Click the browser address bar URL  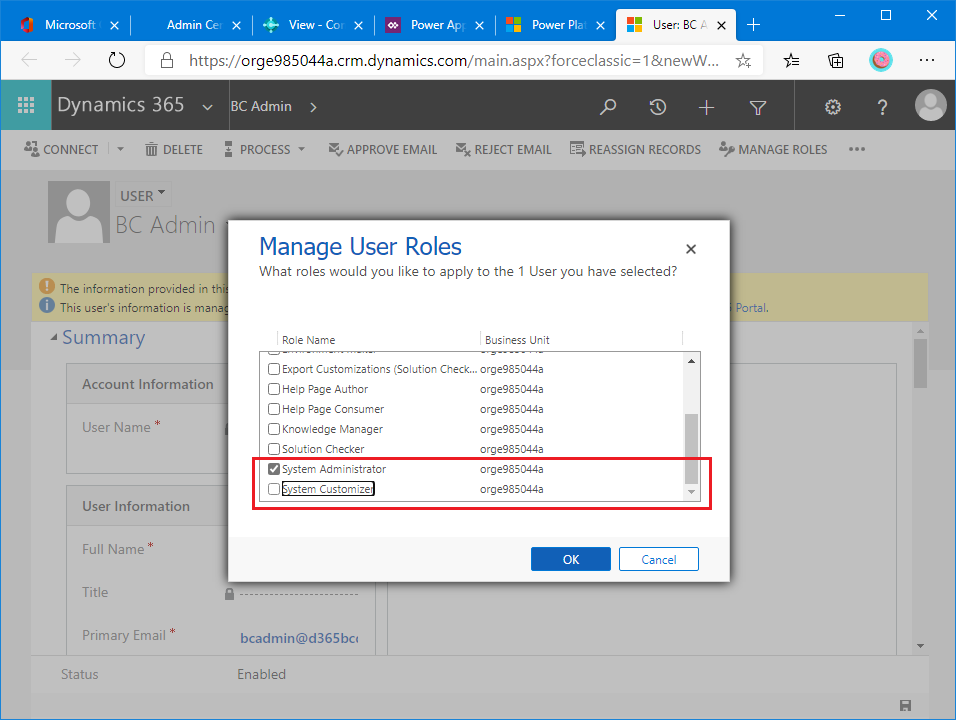(454, 60)
